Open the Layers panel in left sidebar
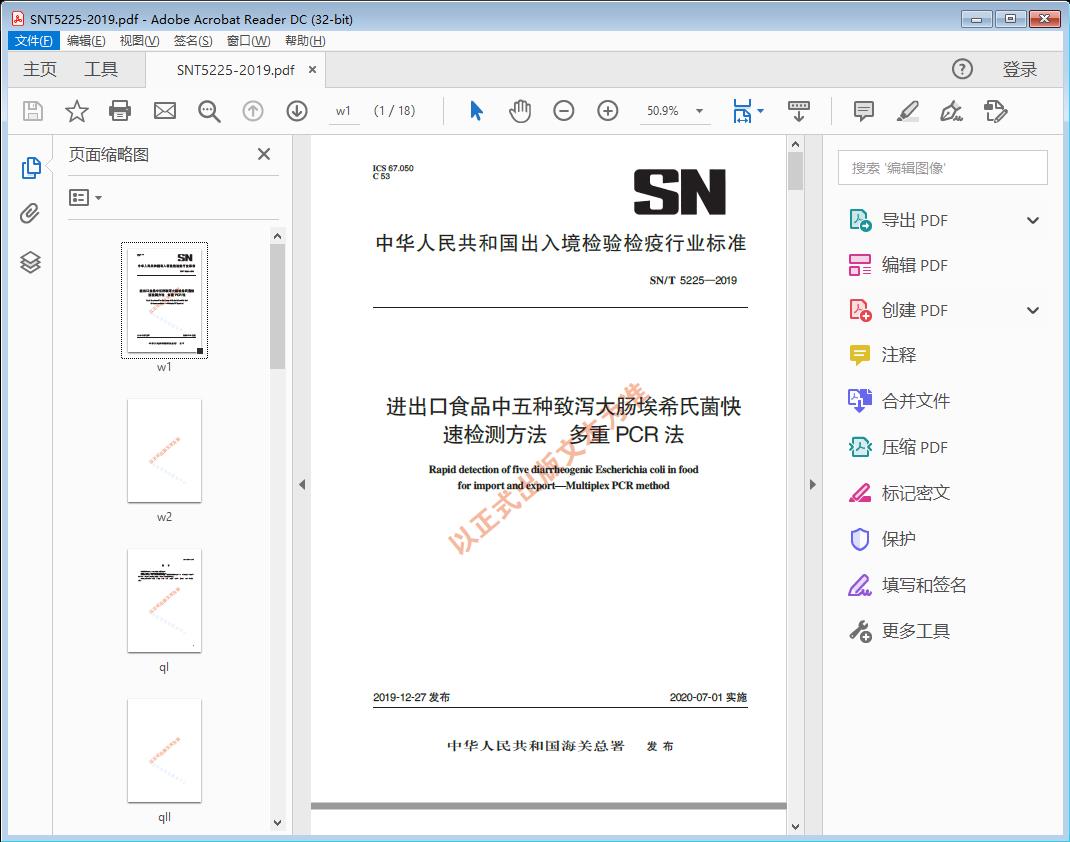1070x842 pixels. [30, 262]
